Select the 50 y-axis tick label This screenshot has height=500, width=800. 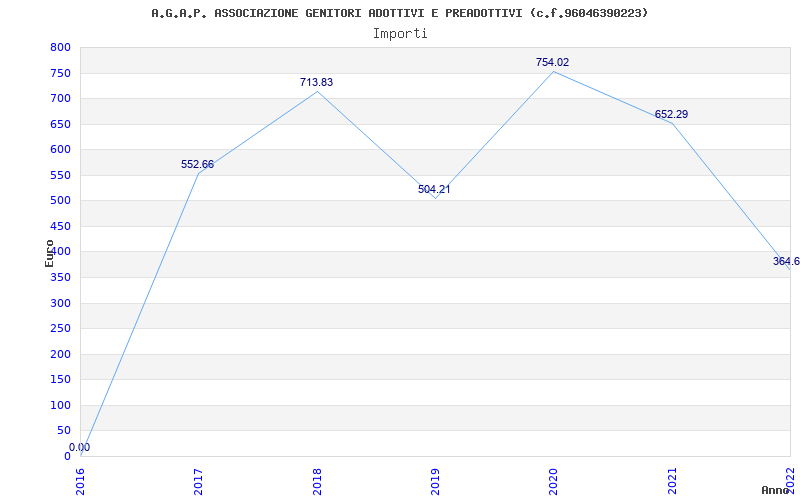click(64, 431)
